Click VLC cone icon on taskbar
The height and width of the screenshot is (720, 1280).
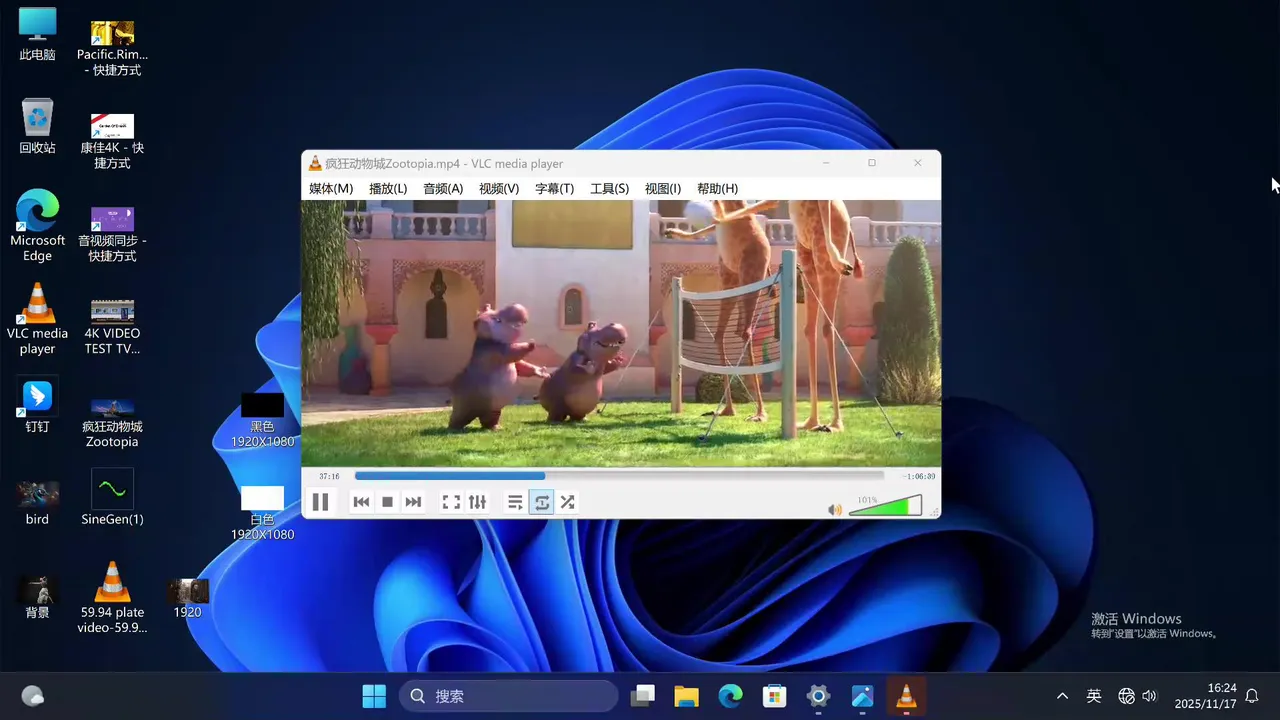(x=906, y=696)
